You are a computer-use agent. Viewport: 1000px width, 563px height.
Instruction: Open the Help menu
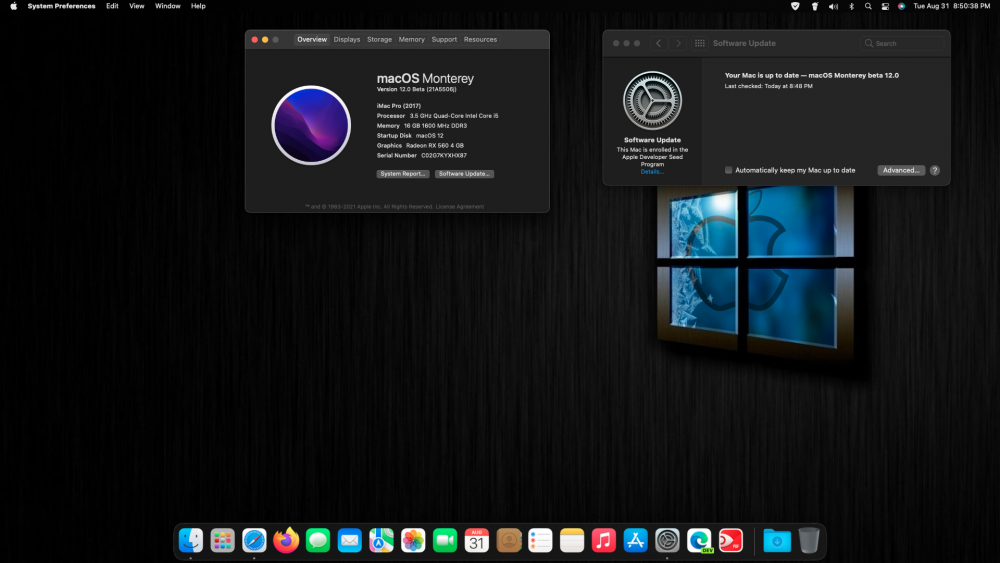(198, 6)
